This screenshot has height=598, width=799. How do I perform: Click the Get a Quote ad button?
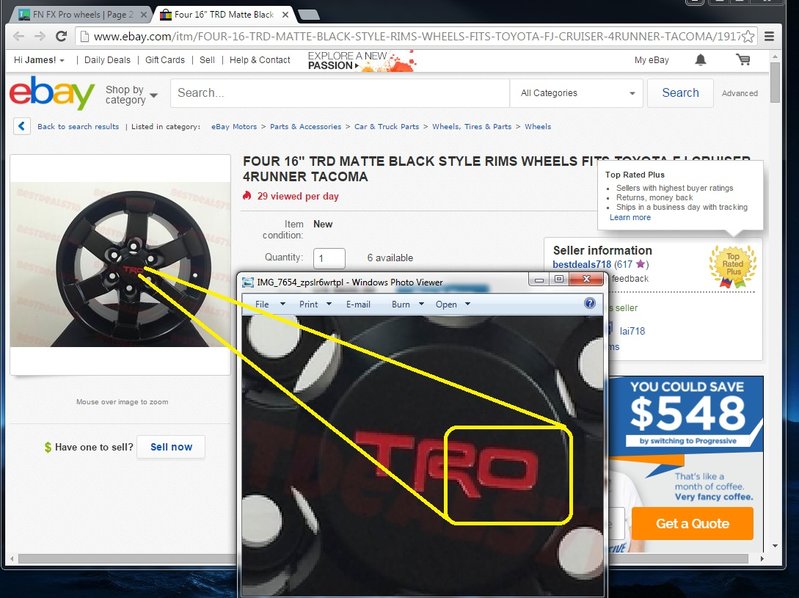(693, 524)
